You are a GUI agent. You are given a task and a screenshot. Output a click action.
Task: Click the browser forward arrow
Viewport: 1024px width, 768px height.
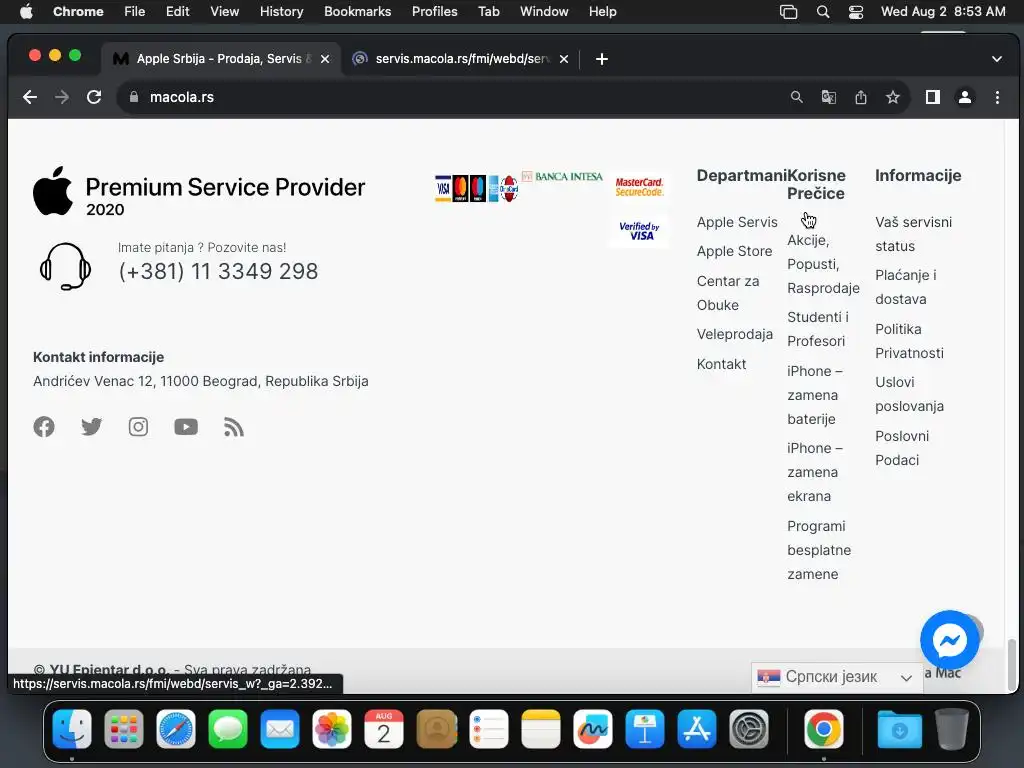(62, 97)
